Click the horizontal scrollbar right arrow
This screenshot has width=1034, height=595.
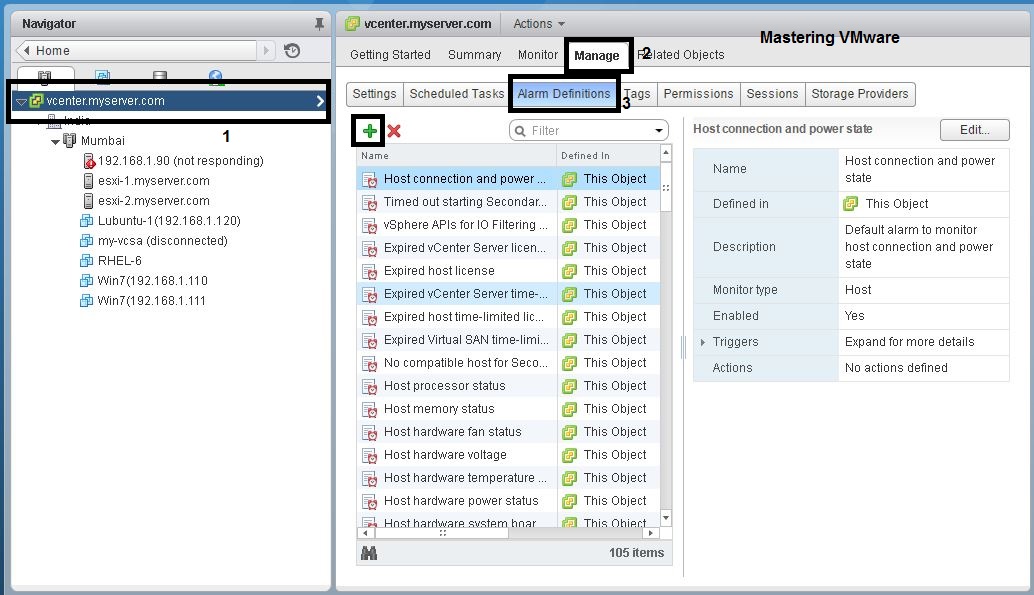pos(651,533)
